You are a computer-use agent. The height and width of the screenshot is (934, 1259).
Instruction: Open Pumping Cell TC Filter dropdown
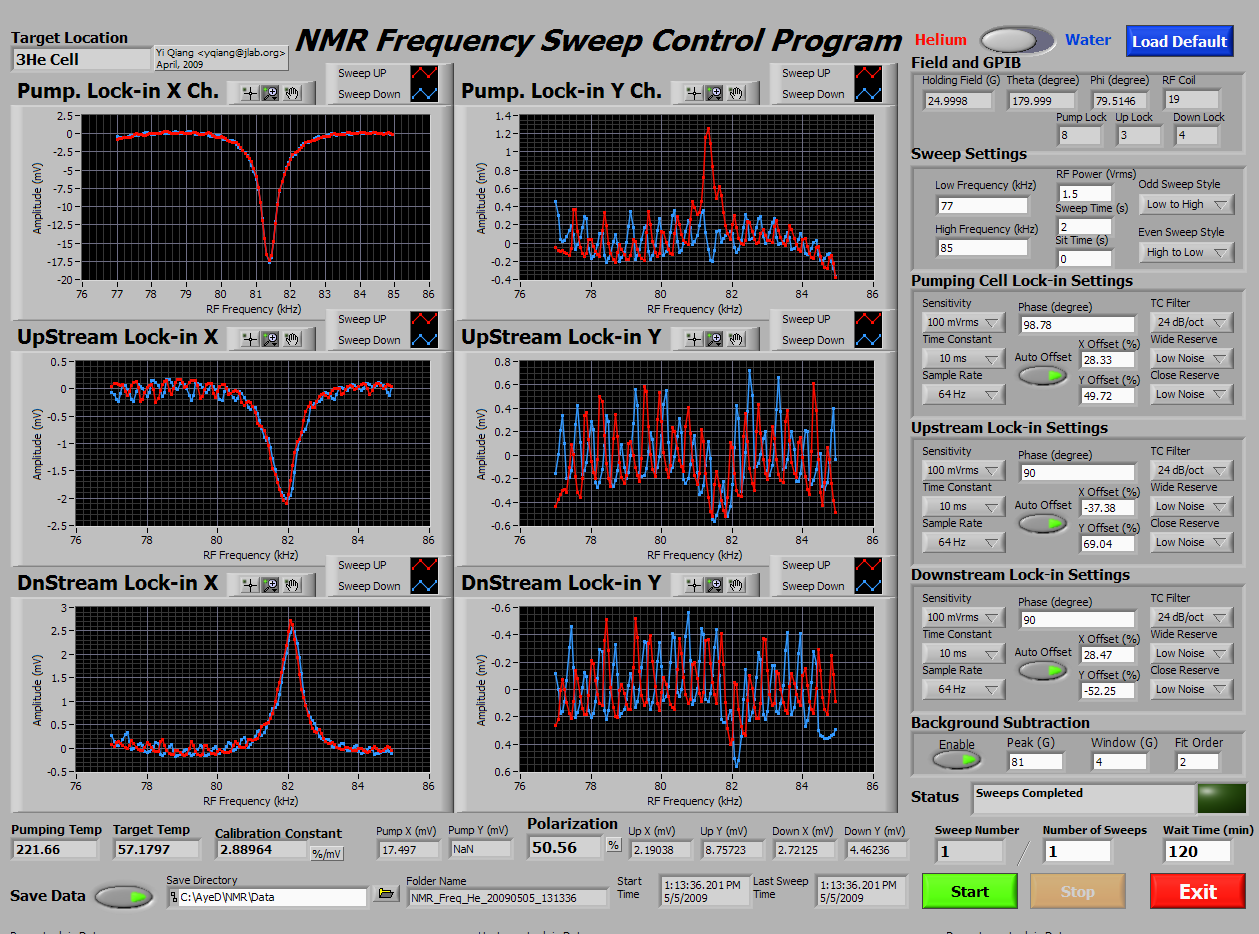[x=1192, y=322]
